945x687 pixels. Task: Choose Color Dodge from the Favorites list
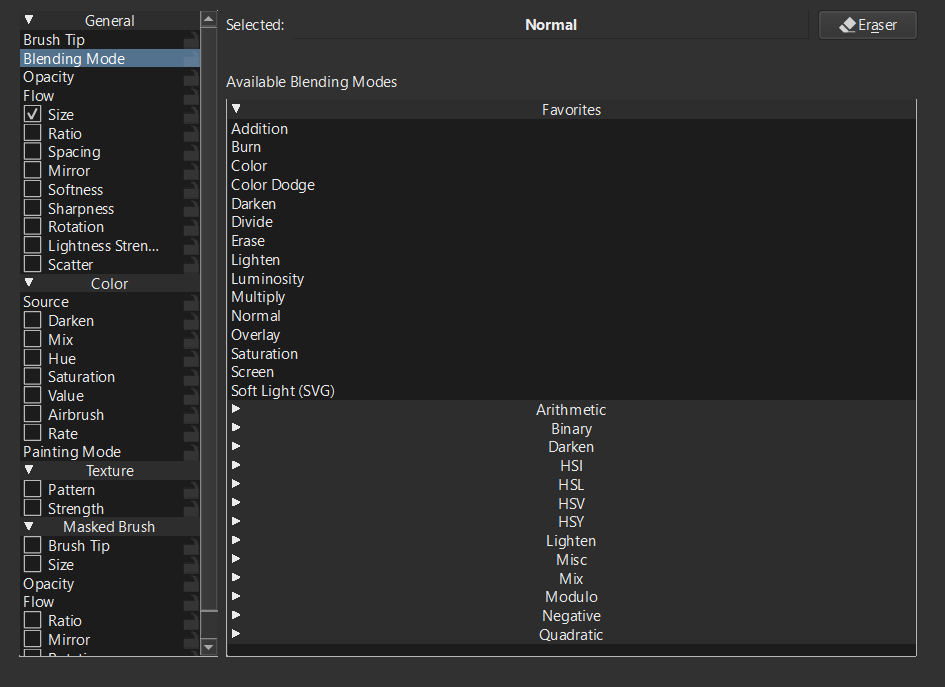pyautogui.click(x=273, y=185)
